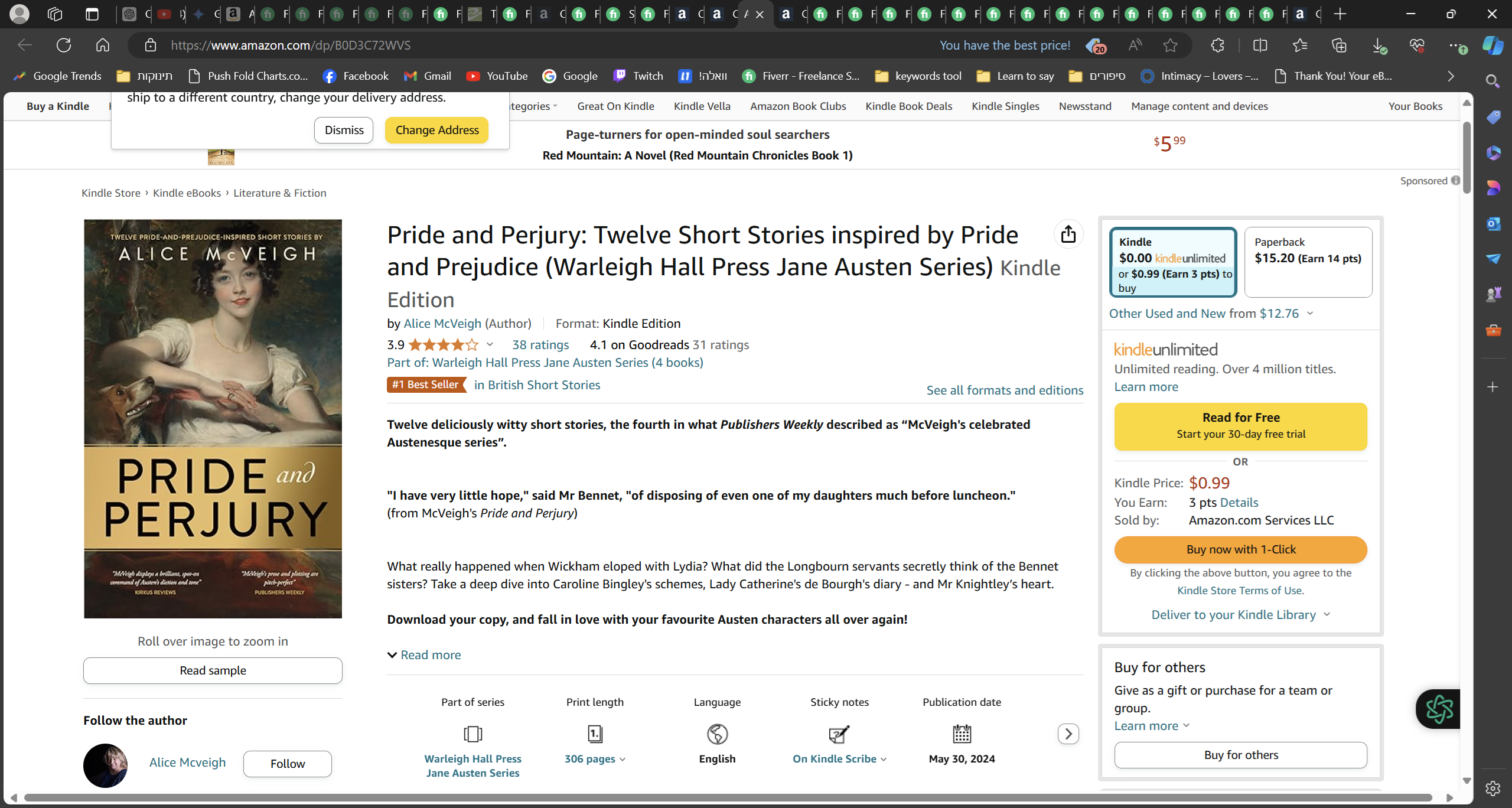Click the Read sample button
The height and width of the screenshot is (808, 1512).
[213, 670]
